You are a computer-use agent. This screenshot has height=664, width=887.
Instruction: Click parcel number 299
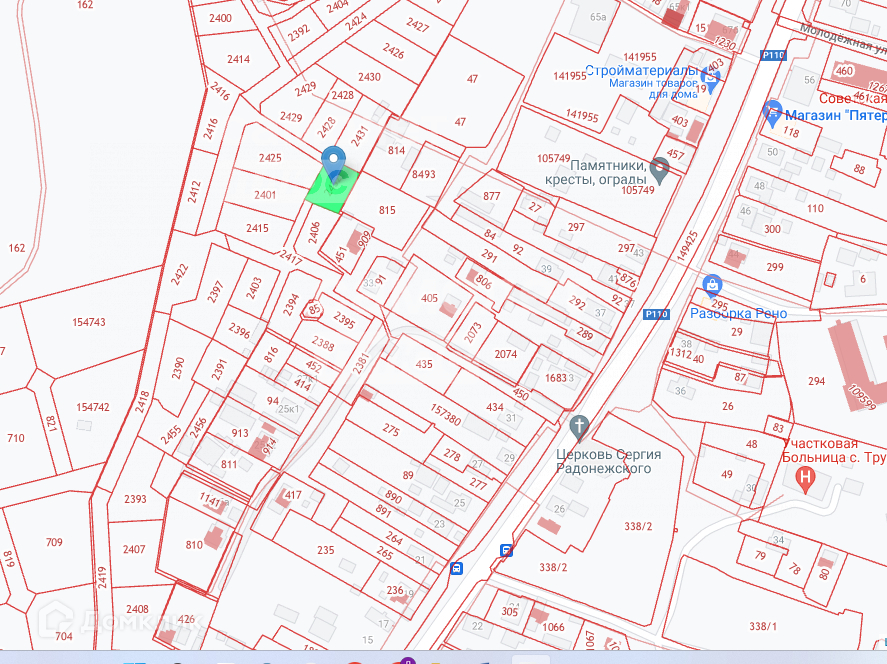point(775,267)
